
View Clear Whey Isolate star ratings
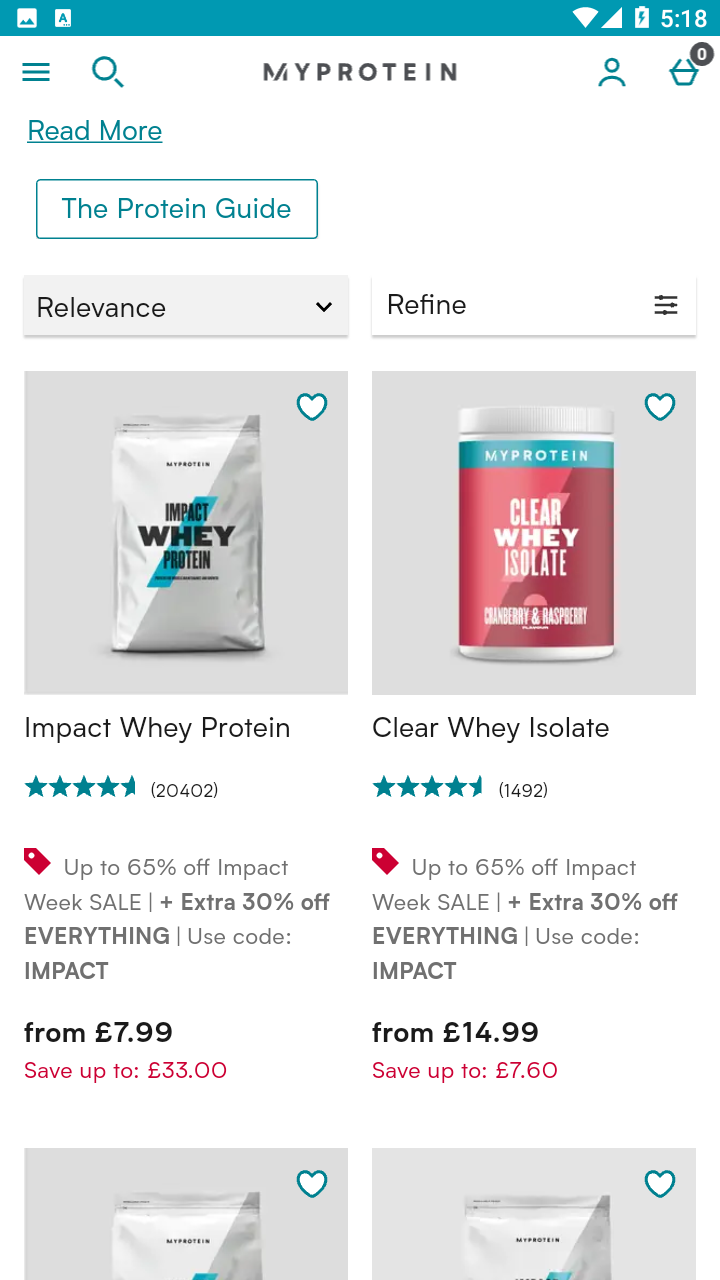tap(429, 788)
